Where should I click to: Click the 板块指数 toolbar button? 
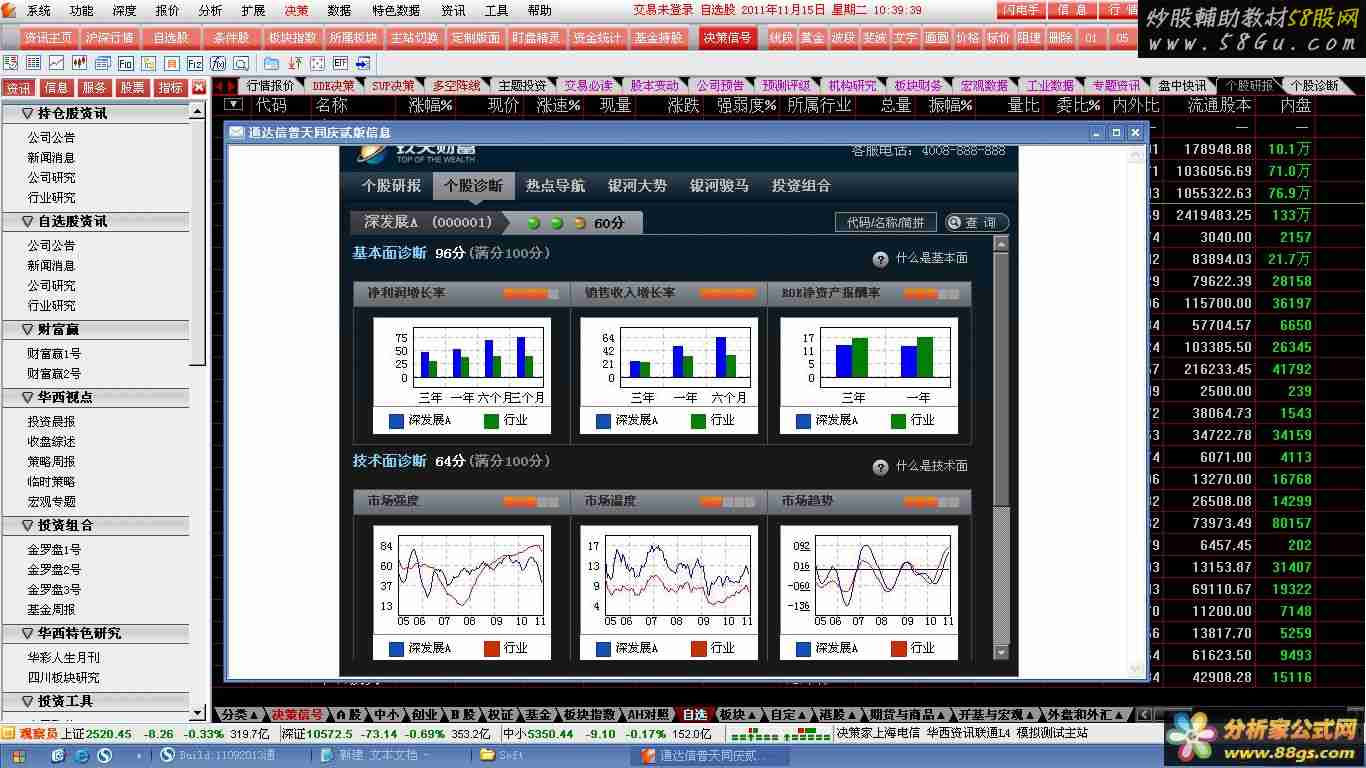point(292,38)
